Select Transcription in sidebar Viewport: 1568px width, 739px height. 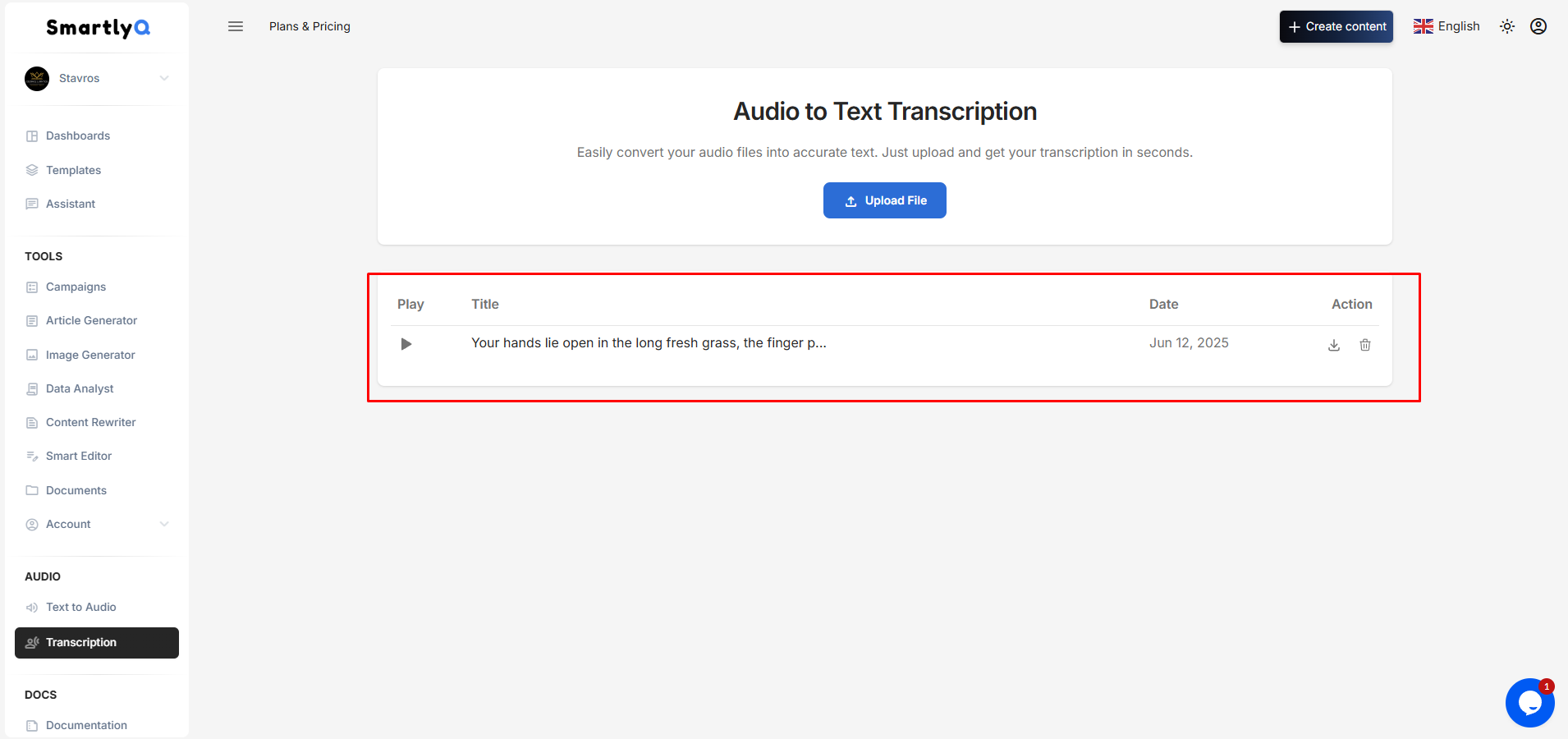pos(97,643)
